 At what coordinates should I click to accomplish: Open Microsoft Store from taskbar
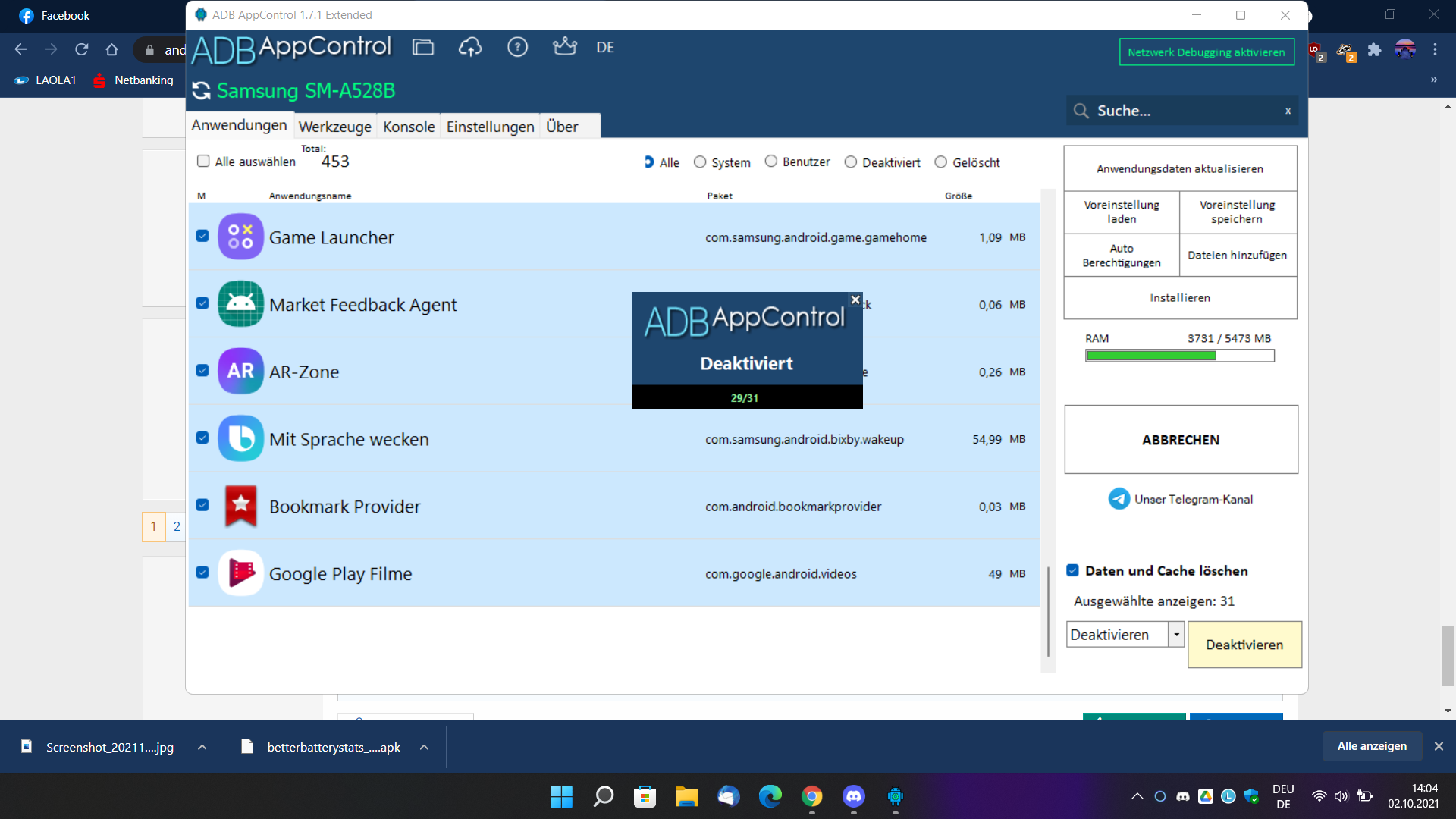point(645,796)
